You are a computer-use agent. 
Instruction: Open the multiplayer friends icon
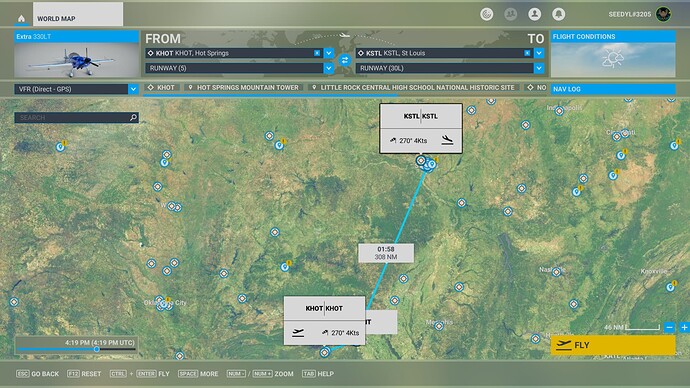tap(510, 14)
